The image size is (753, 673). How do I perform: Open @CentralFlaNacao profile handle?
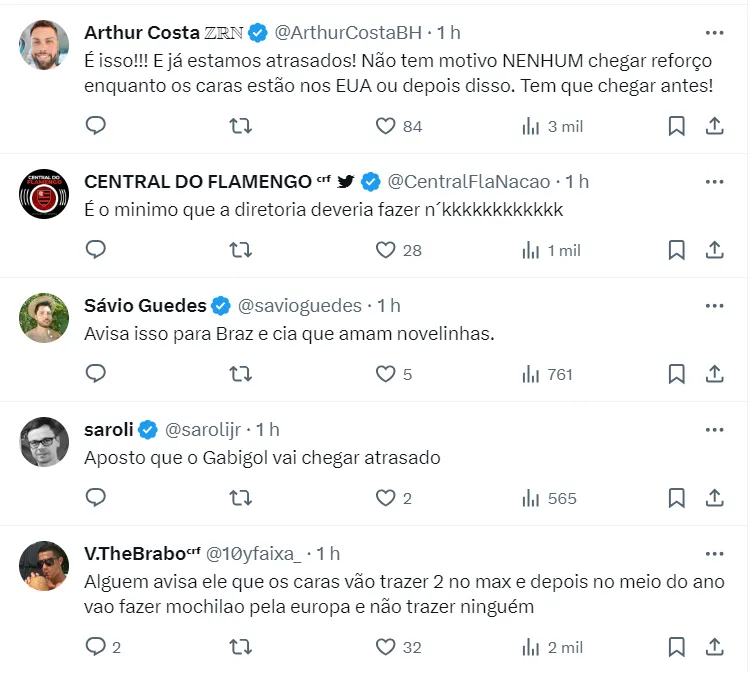click(468, 181)
